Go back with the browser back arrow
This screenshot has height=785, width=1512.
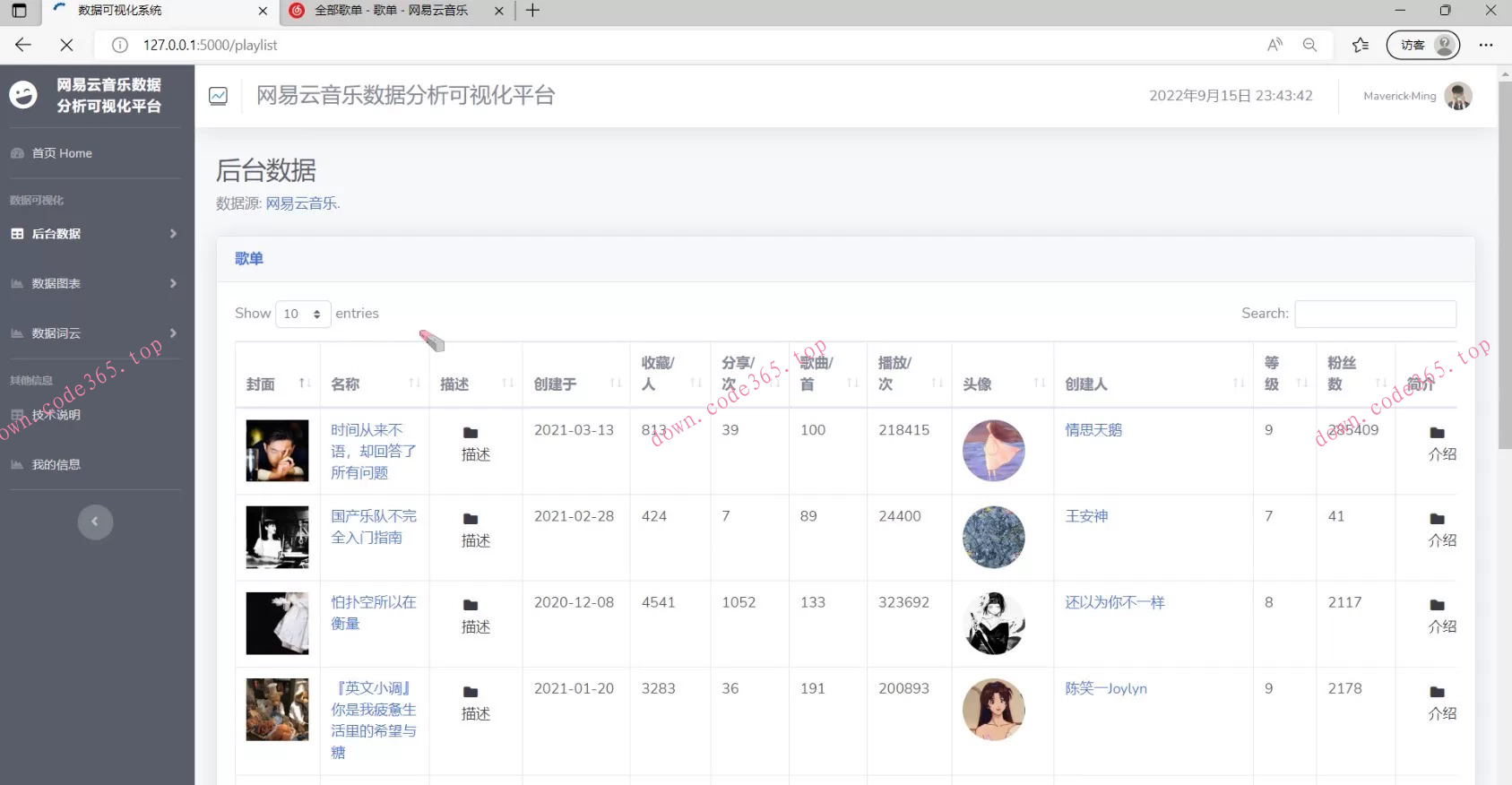[x=23, y=45]
